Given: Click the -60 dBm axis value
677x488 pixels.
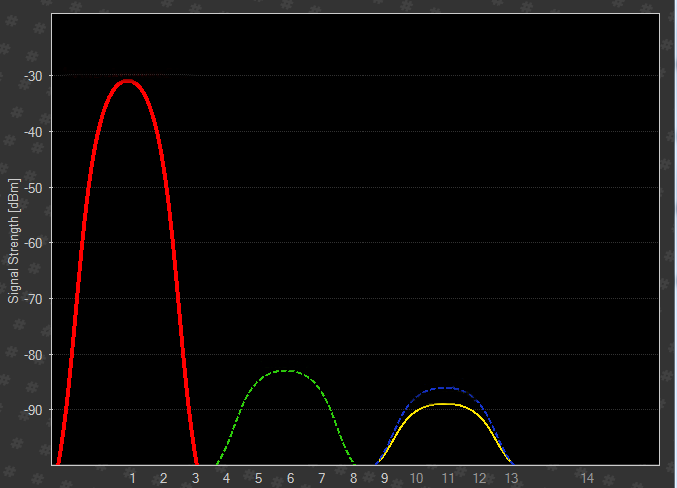Looking at the screenshot, I should [33, 243].
